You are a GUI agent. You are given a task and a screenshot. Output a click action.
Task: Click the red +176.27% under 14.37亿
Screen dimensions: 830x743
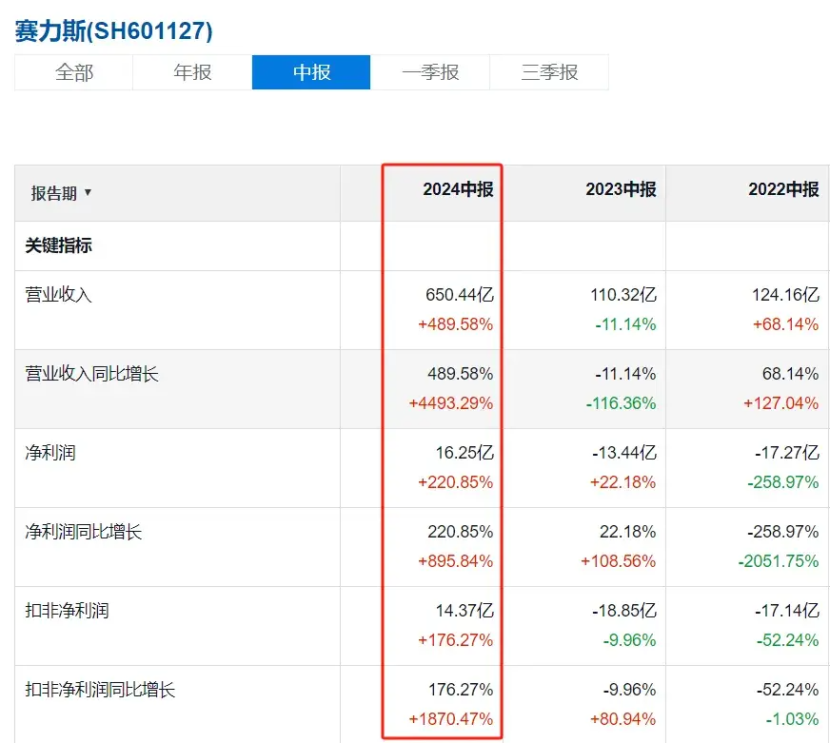coord(456,640)
